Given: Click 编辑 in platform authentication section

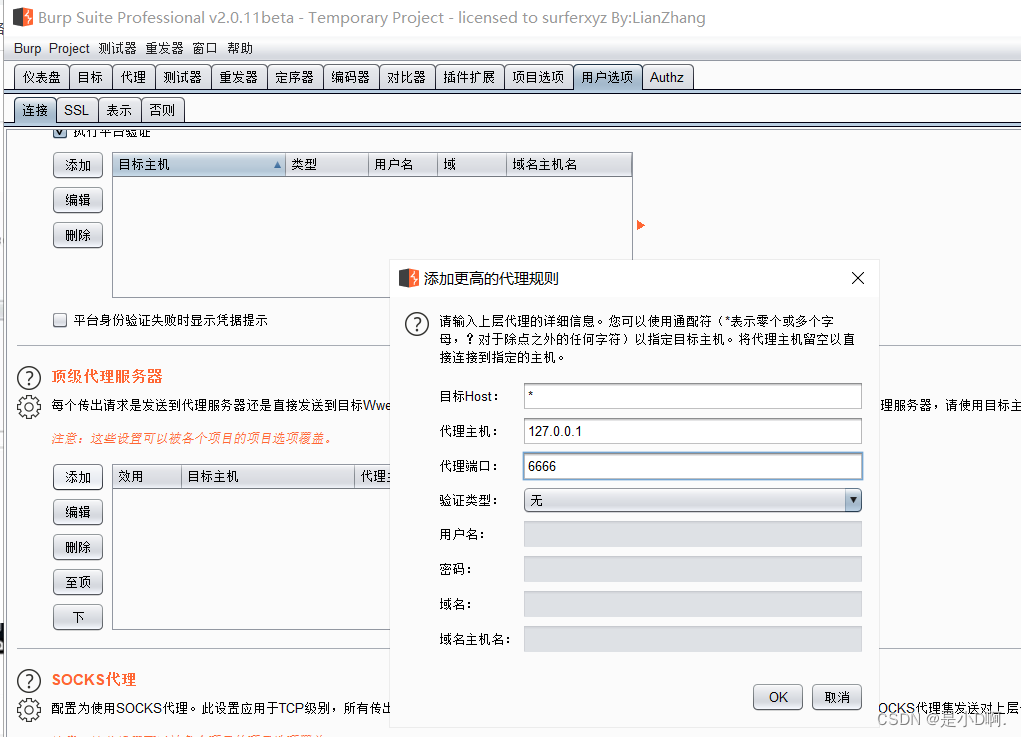Looking at the screenshot, I should (x=78, y=201).
